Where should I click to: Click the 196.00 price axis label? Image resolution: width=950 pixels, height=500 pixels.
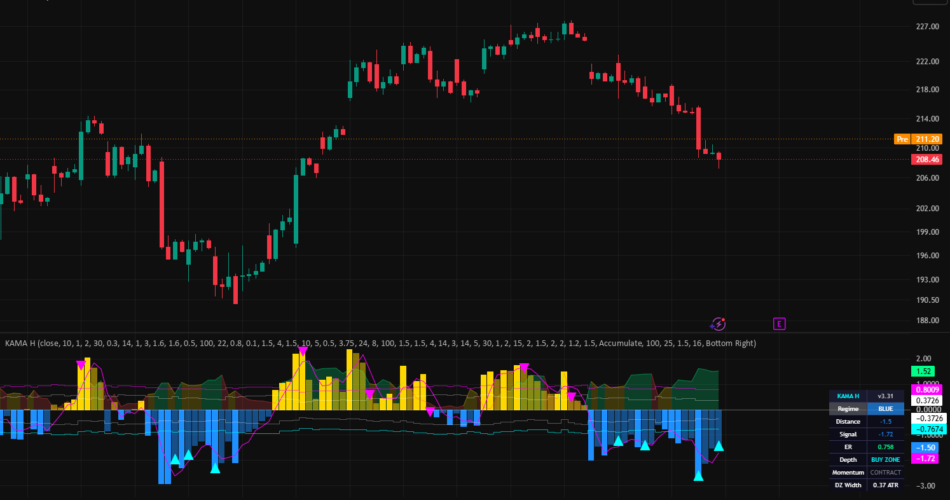[927, 255]
